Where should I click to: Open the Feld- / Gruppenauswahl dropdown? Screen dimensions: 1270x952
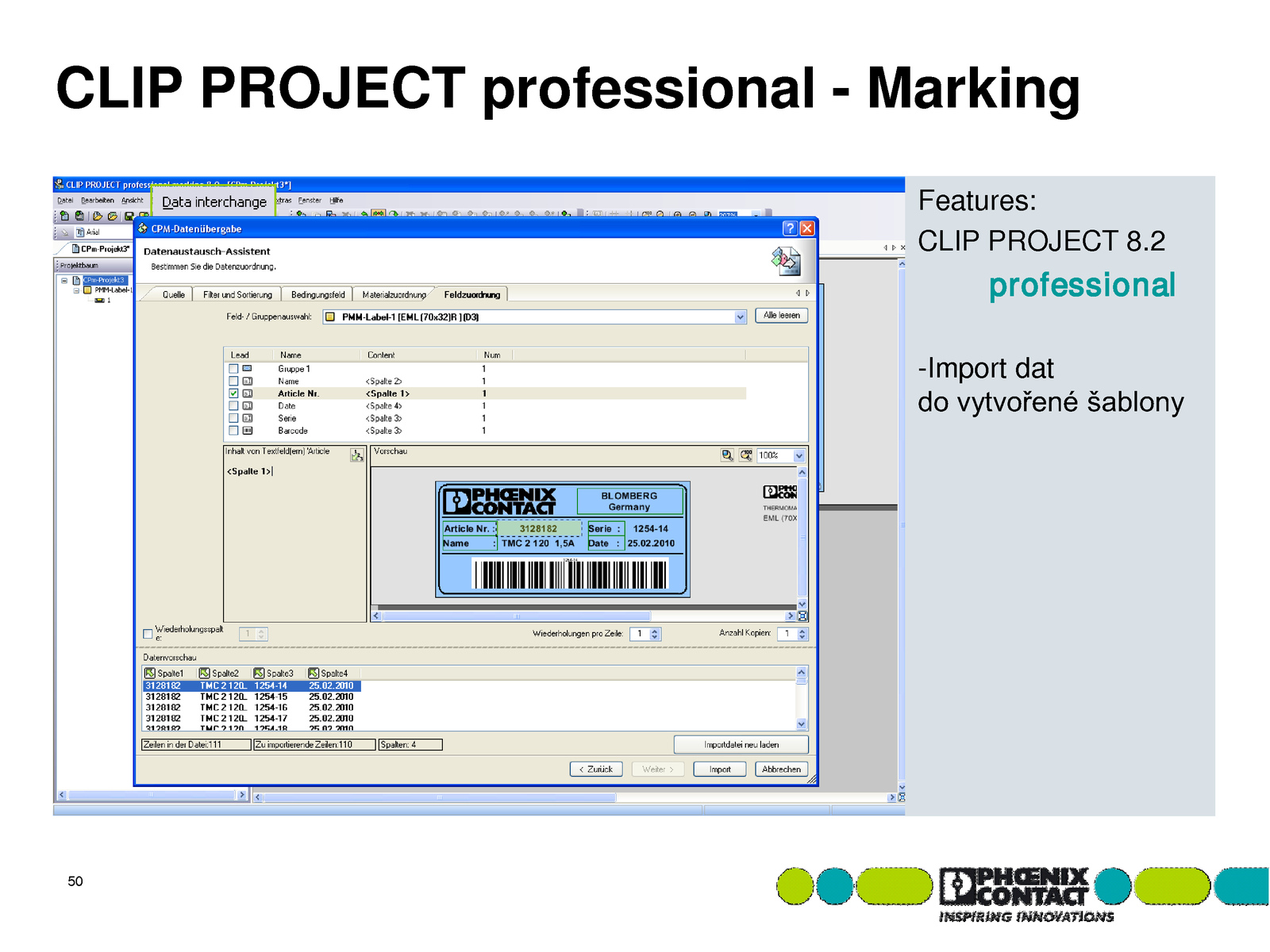(x=740, y=317)
